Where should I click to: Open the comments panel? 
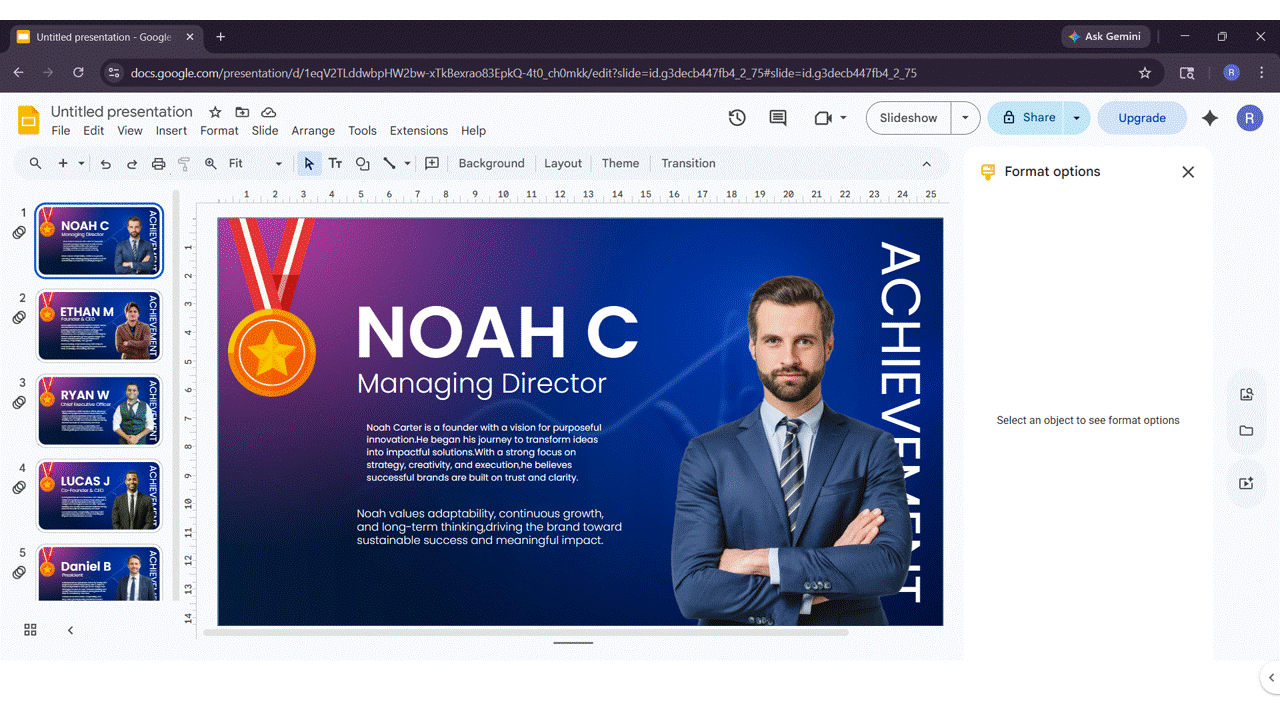[x=777, y=118]
